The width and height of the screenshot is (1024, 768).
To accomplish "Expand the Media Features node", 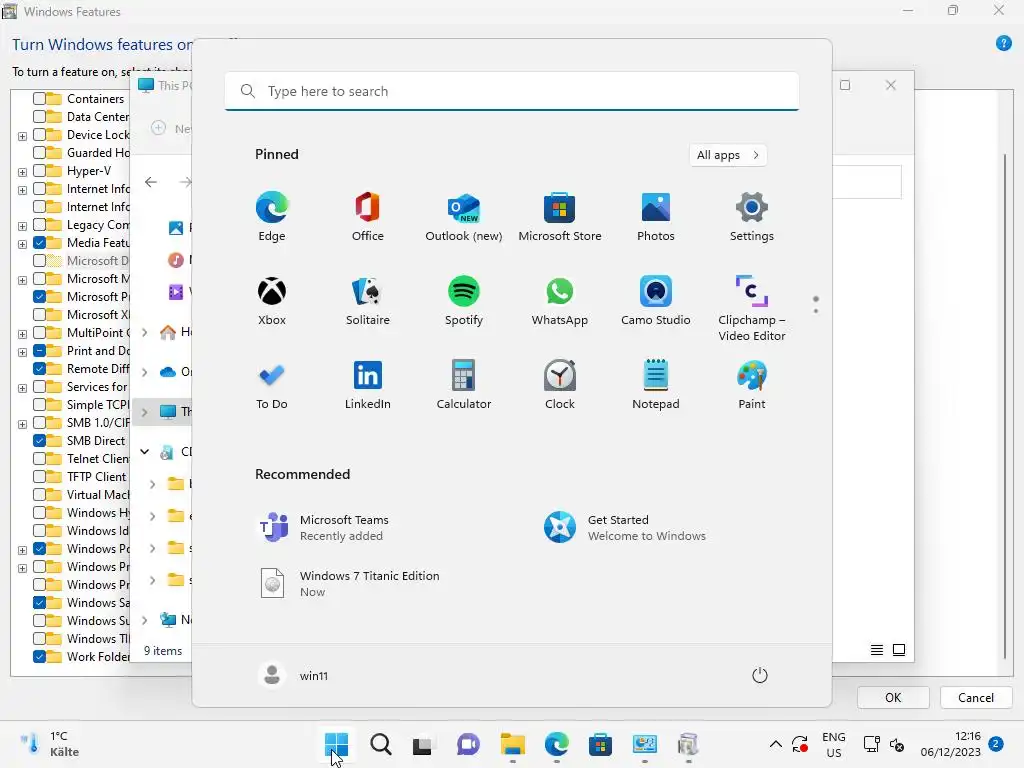I will coord(22,244).
